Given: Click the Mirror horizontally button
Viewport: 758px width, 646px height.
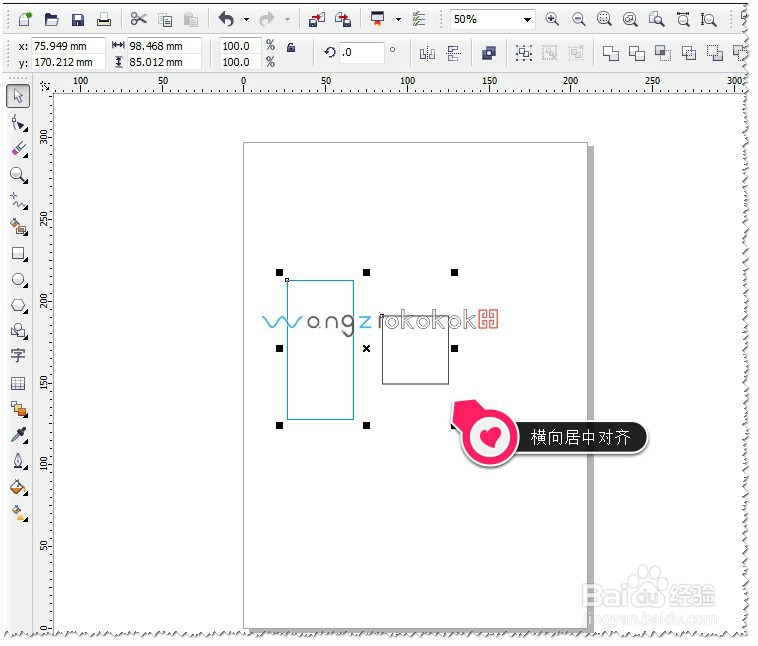Looking at the screenshot, I should 427,53.
